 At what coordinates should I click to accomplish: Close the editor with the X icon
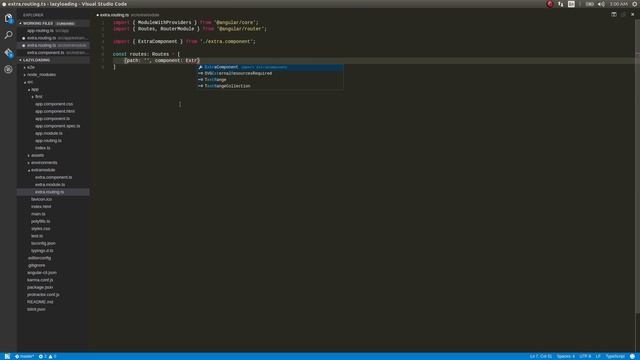click(x=633, y=14)
